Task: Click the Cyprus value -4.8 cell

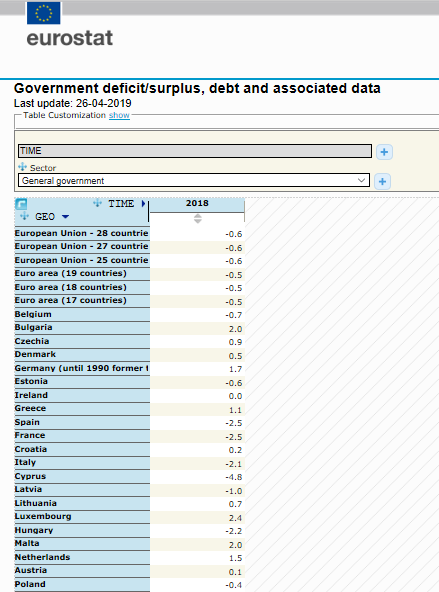Action: (197, 477)
